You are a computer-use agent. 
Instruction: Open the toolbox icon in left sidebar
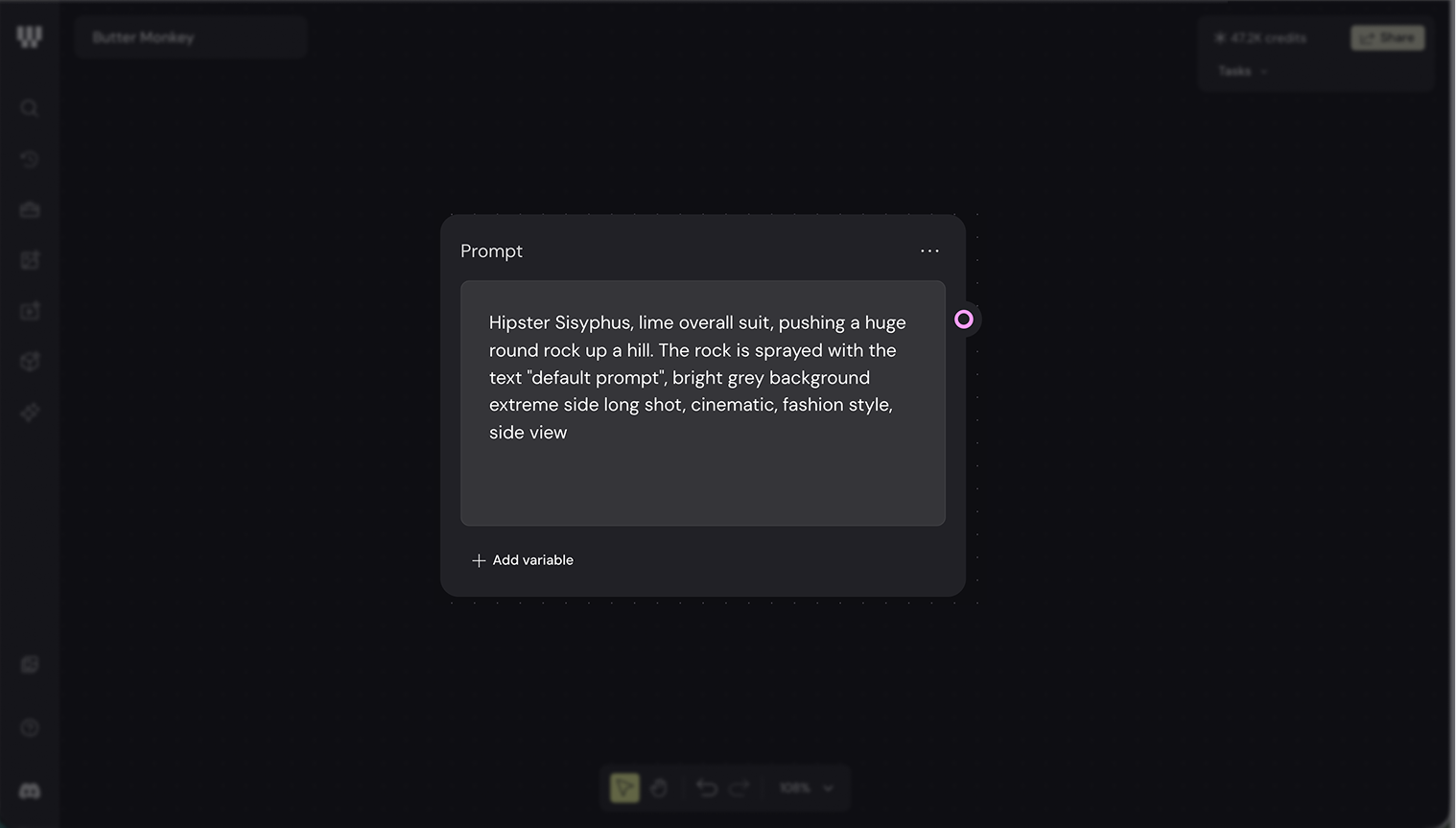tap(30, 209)
